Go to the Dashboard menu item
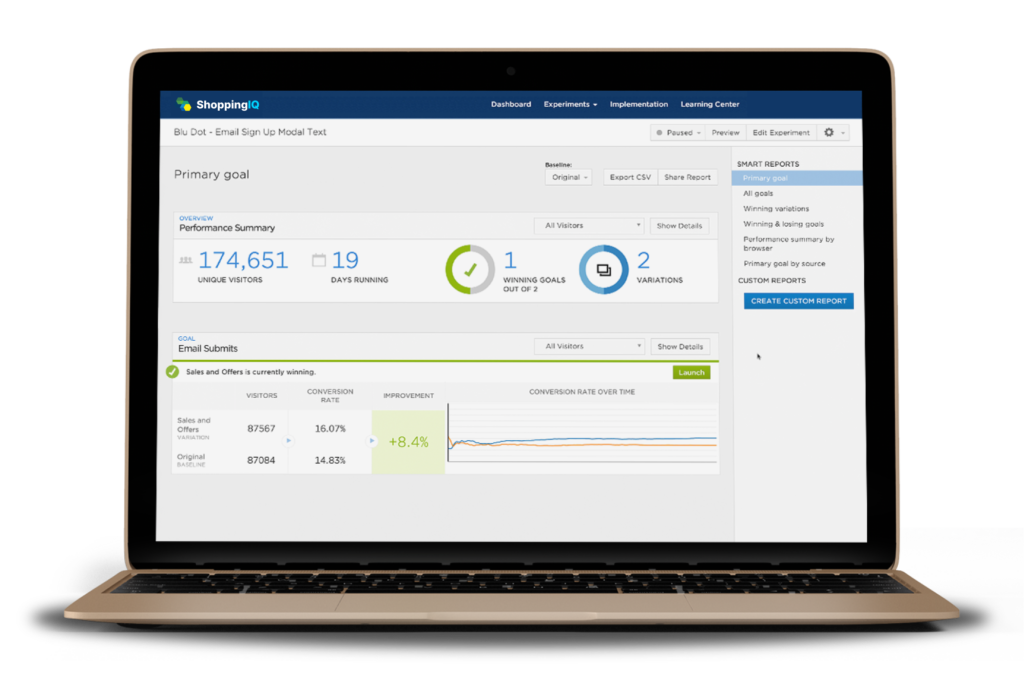Viewport: 1024px width, 681px height. 511,104
